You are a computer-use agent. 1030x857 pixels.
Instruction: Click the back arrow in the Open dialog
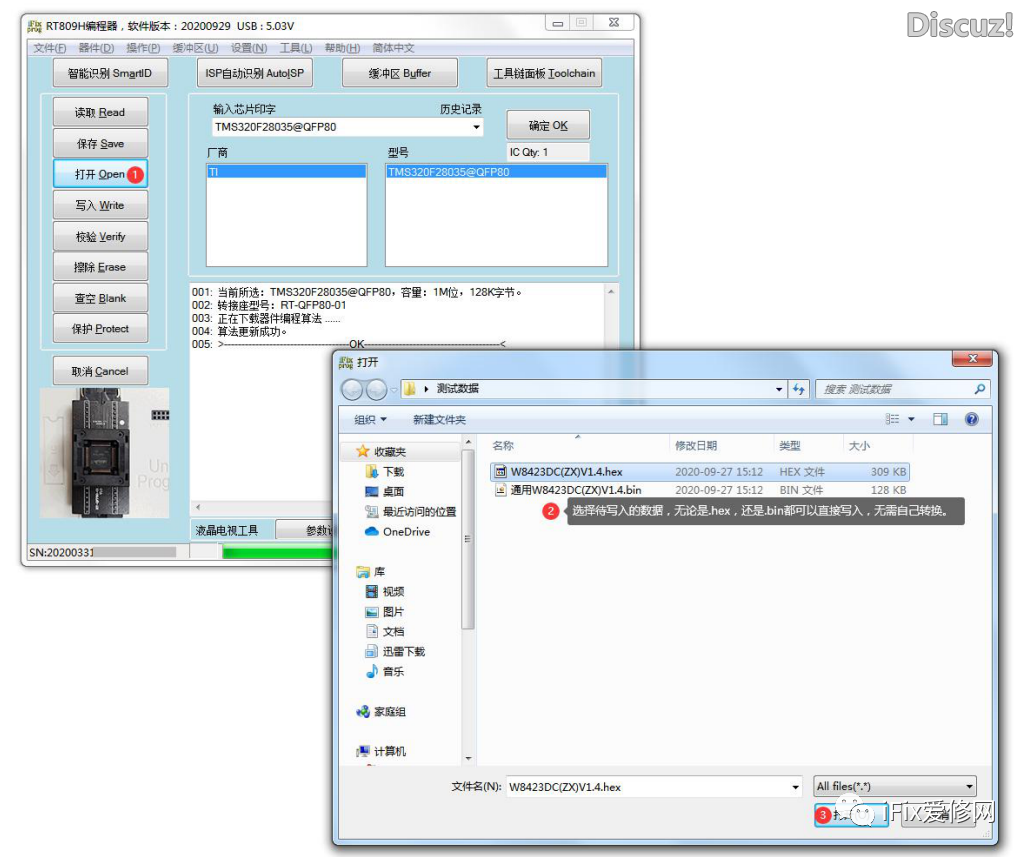point(352,389)
